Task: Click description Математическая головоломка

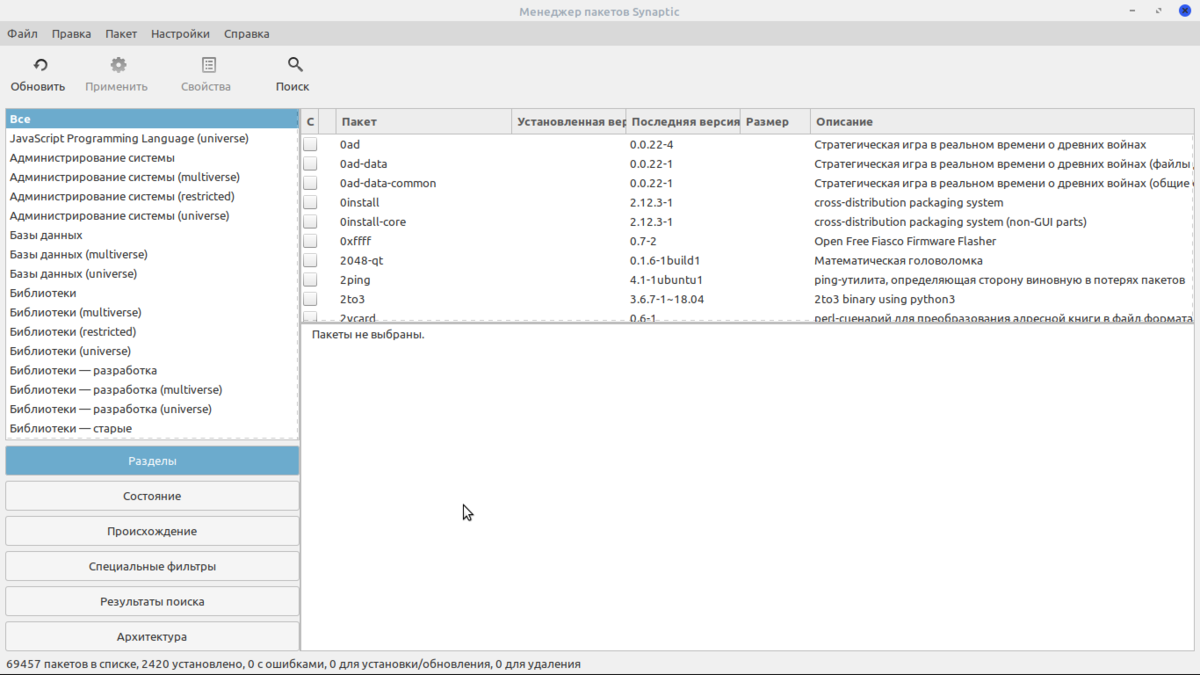Action: pyautogui.click(x=898, y=261)
